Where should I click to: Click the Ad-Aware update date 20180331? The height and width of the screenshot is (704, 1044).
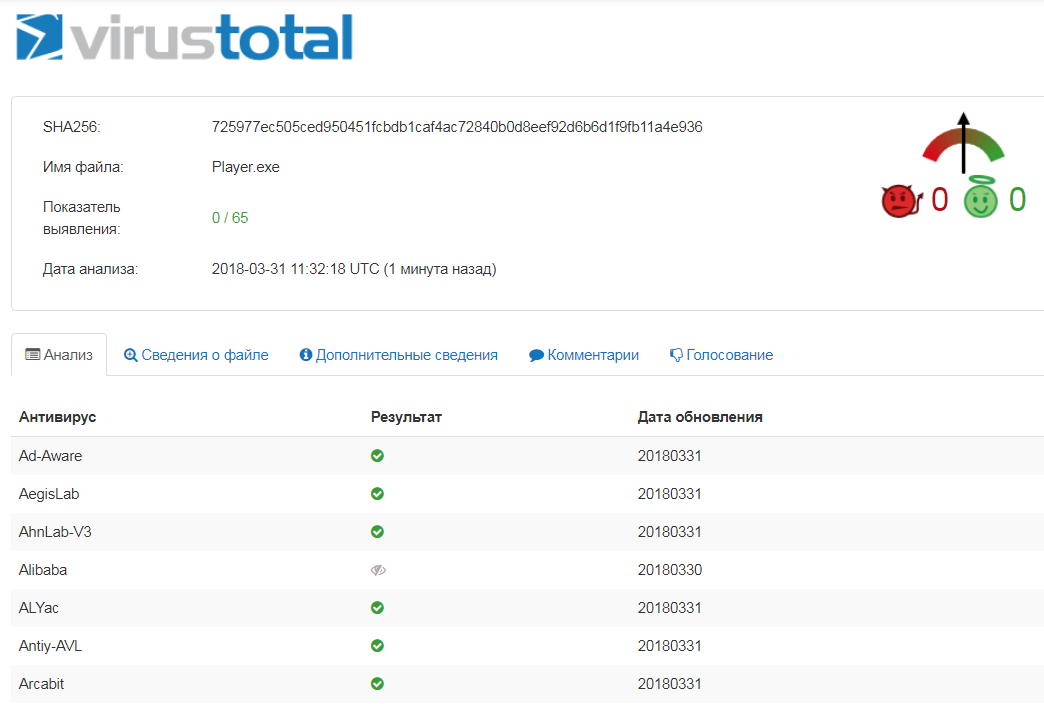click(670, 456)
